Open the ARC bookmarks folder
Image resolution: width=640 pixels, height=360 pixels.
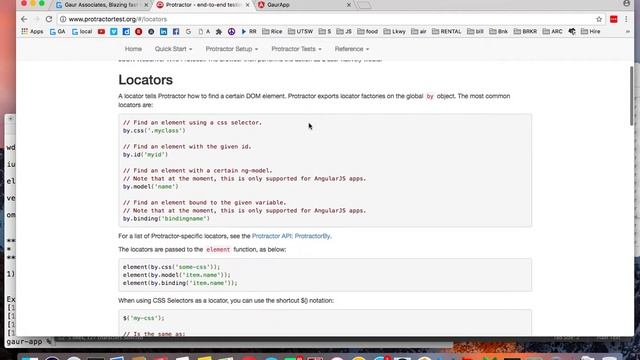[553, 31]
